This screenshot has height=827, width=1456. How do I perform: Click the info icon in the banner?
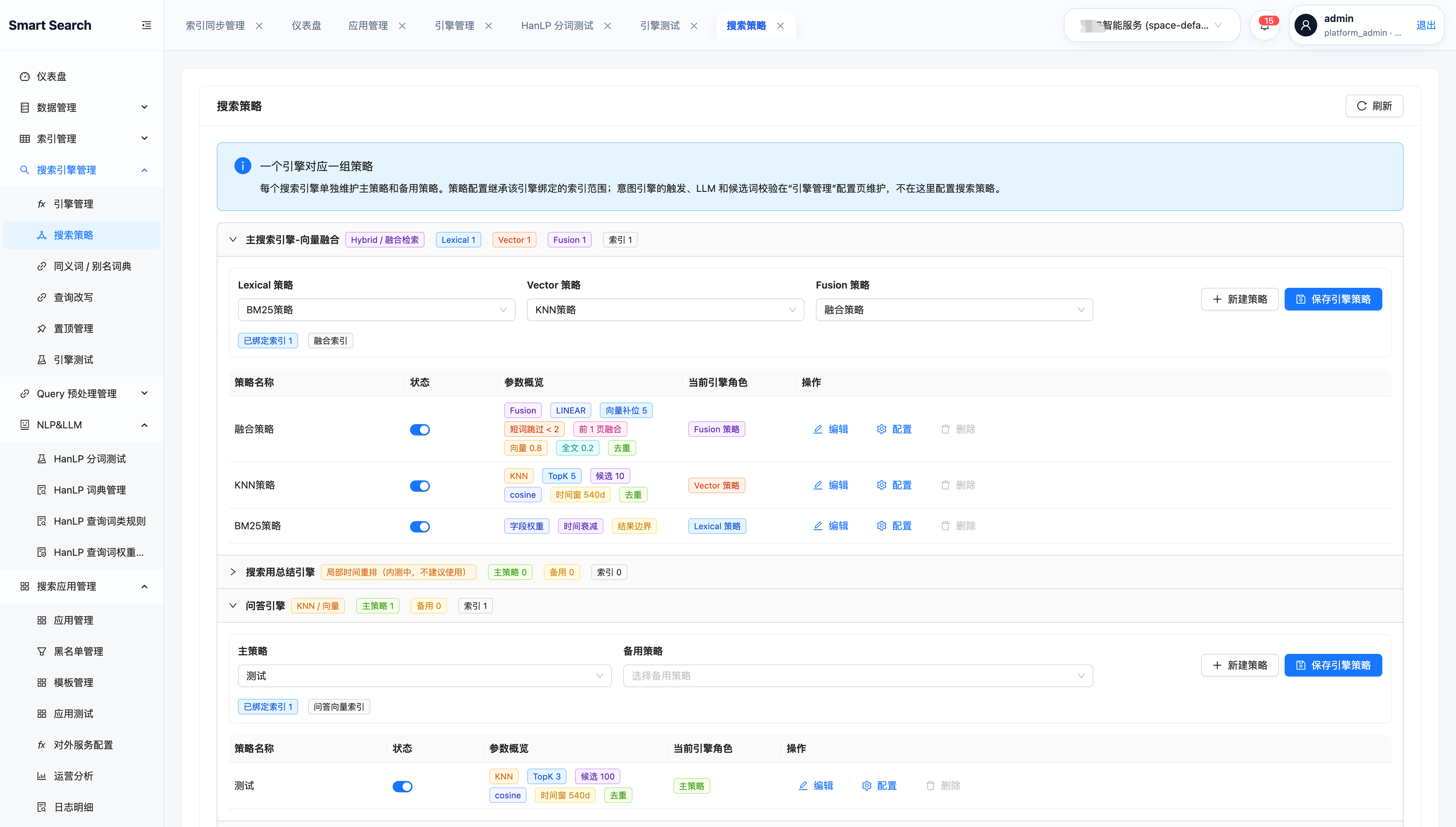243,166
